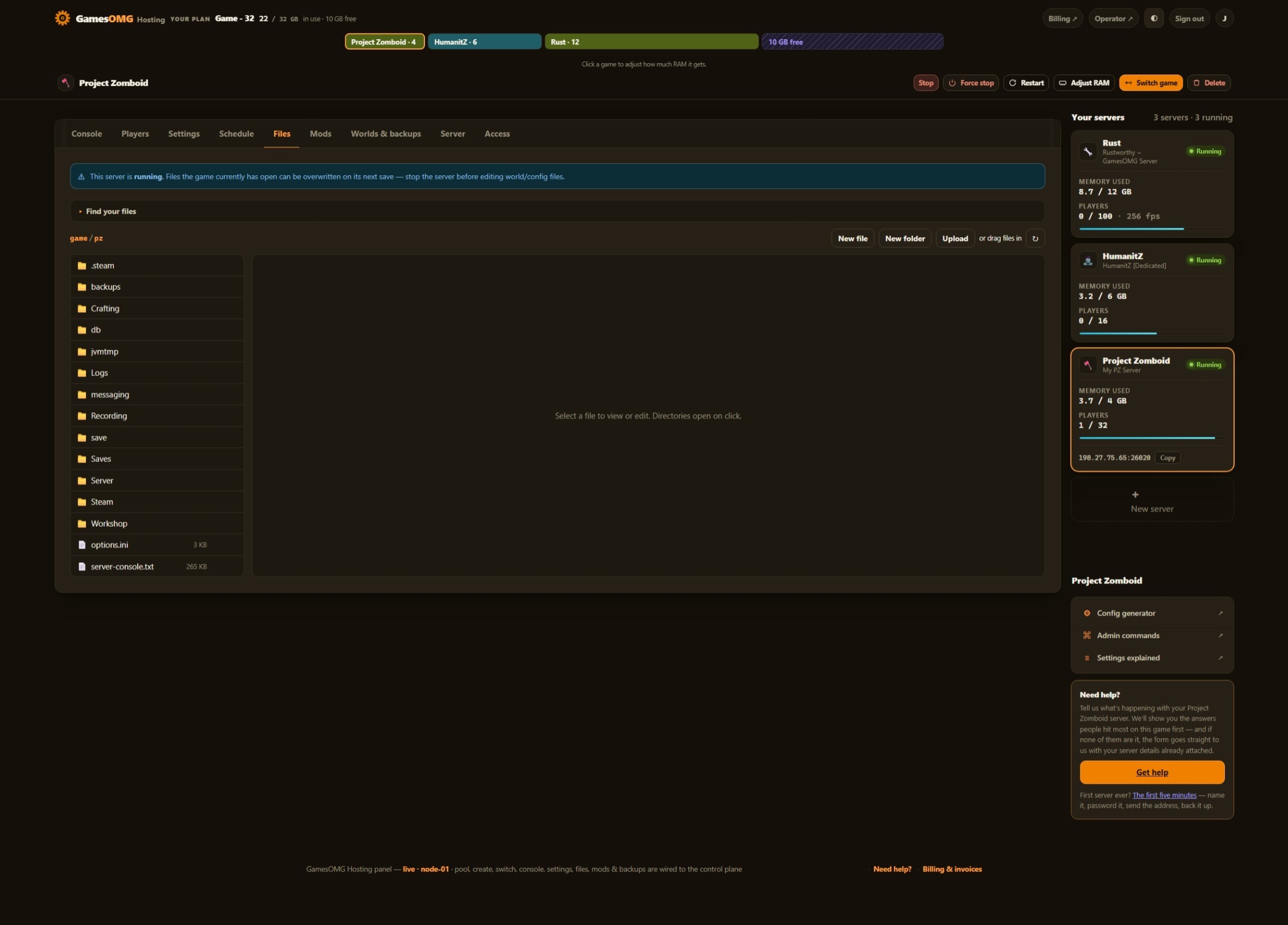The width and height of the screenshot is (1288, 925).
Task: Expand the Find your files section
Action: coord(557,211)
